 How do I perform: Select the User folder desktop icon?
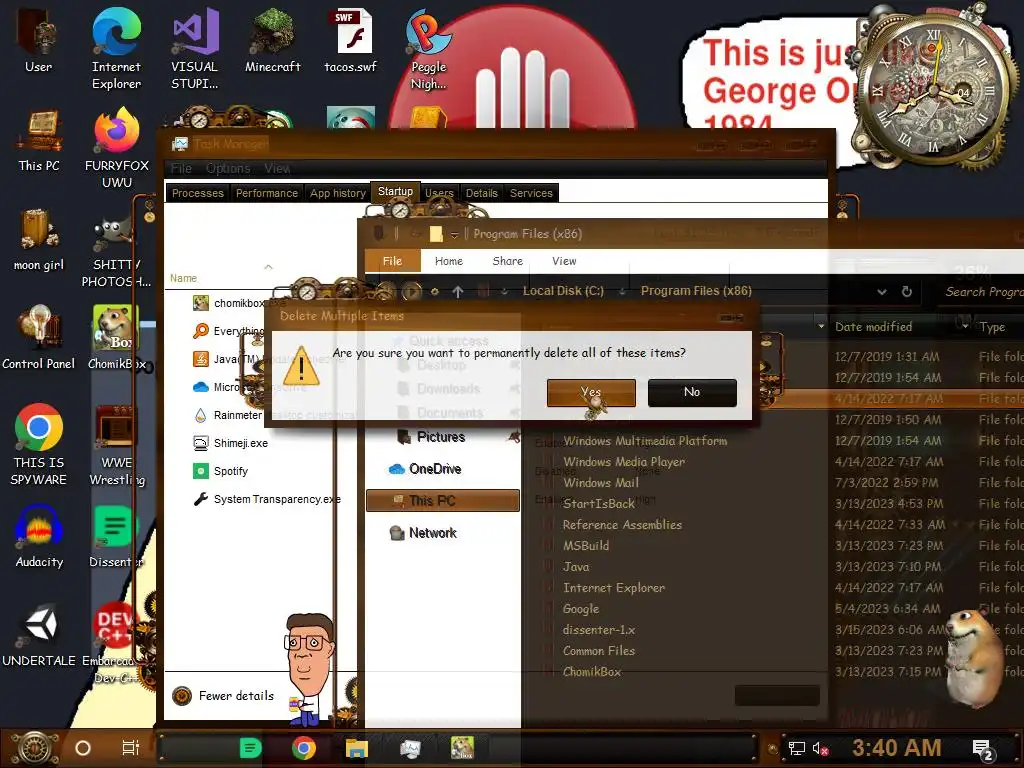39,40
